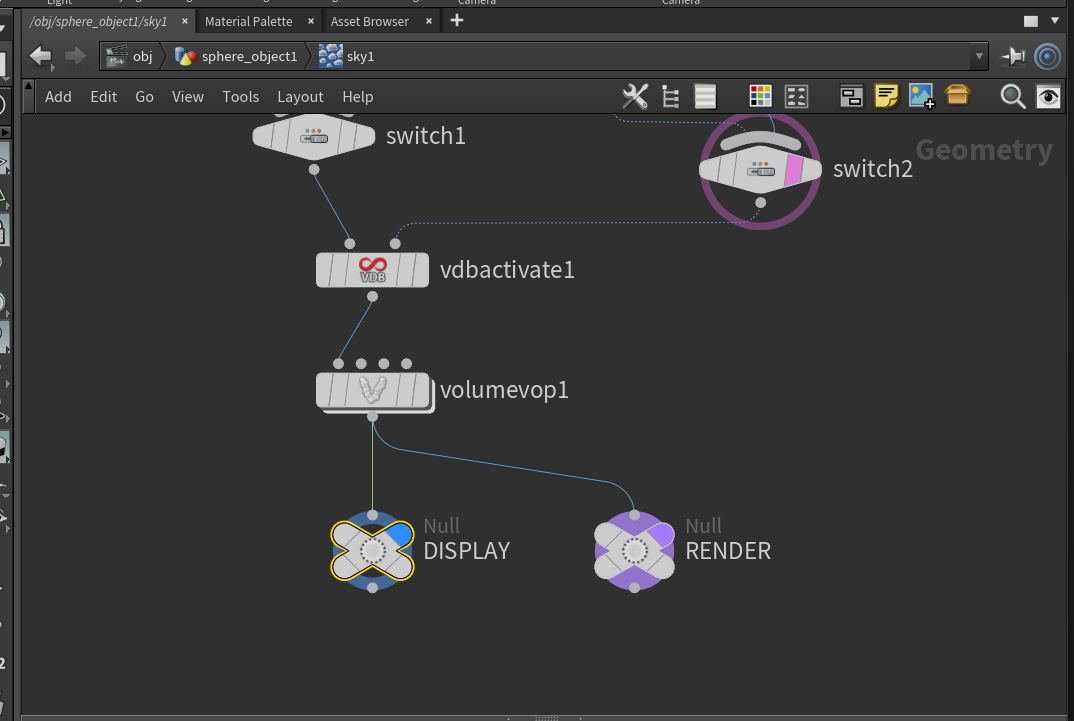Open the color palette icon
Screen dimensions: 1074x721
click(760, 97)
